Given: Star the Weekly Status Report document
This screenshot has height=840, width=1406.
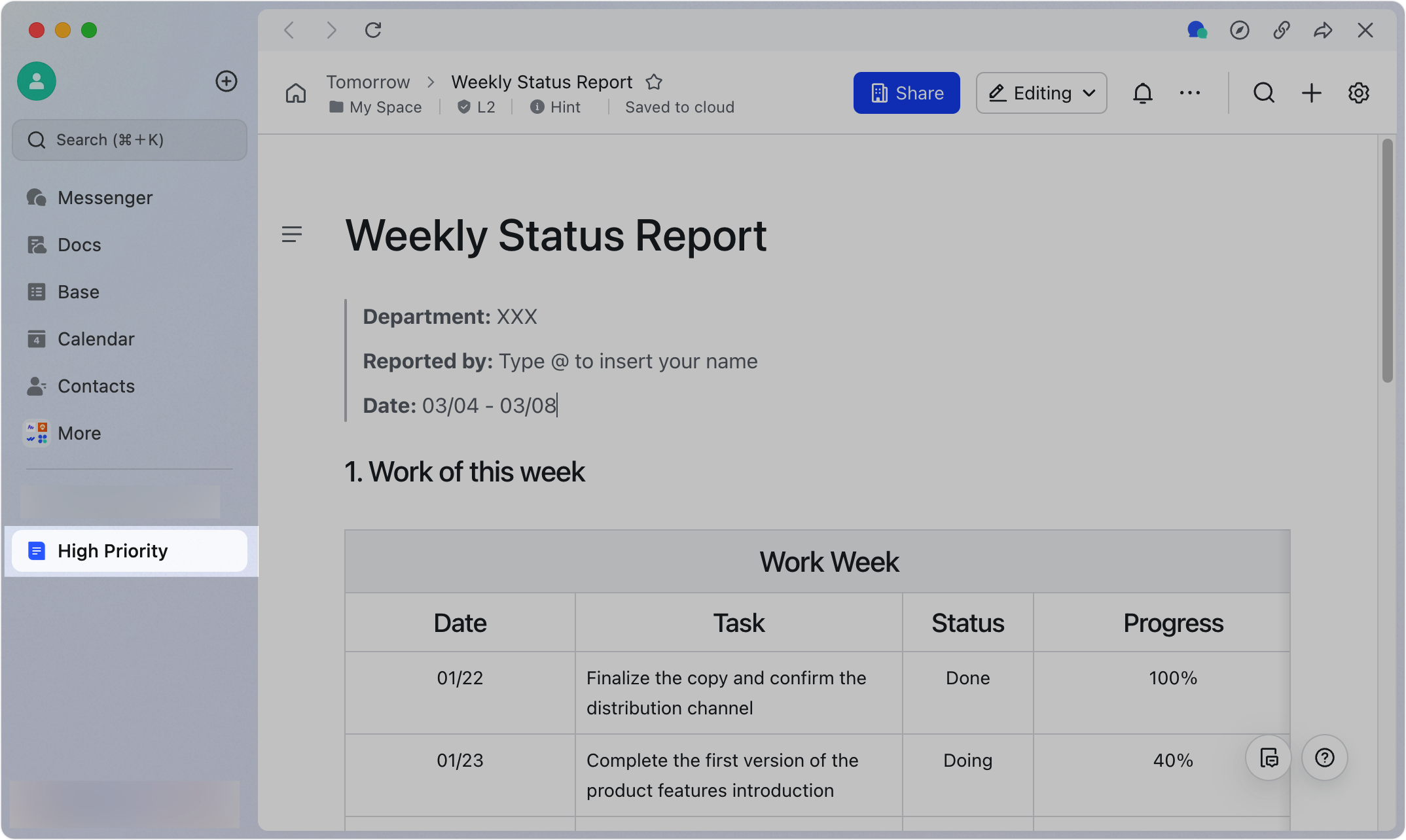Looking at the screenshot, I should [653, 82].
